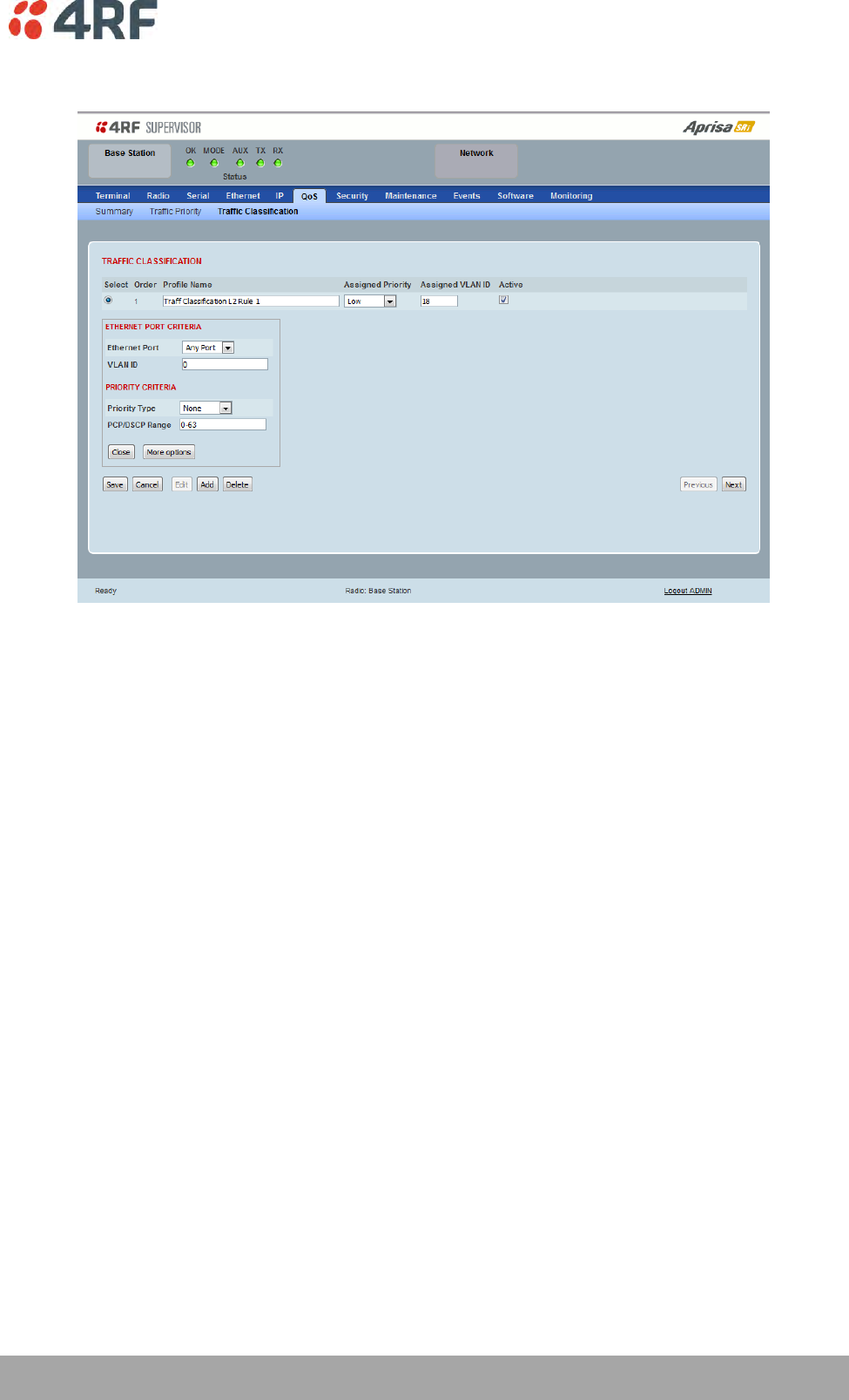Click the Profile Name input field
Viewport: 849px width, 1400px height.
click(251, 301)
